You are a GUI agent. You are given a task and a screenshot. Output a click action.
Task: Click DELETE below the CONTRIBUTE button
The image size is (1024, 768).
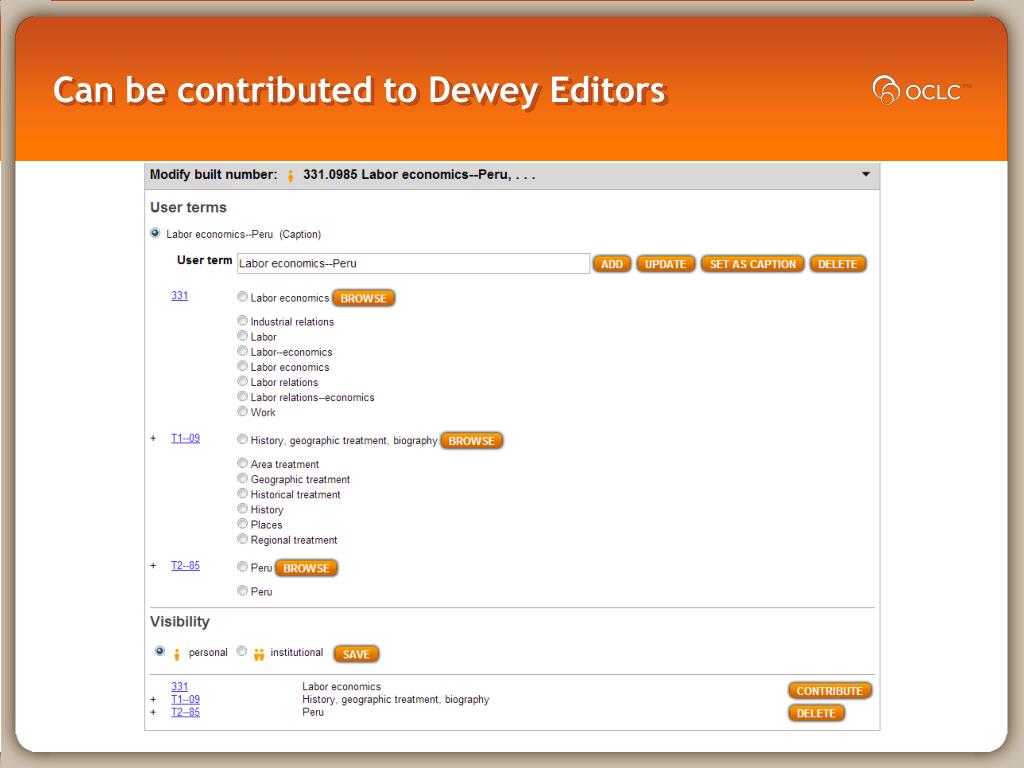click(x=816, y=713)
